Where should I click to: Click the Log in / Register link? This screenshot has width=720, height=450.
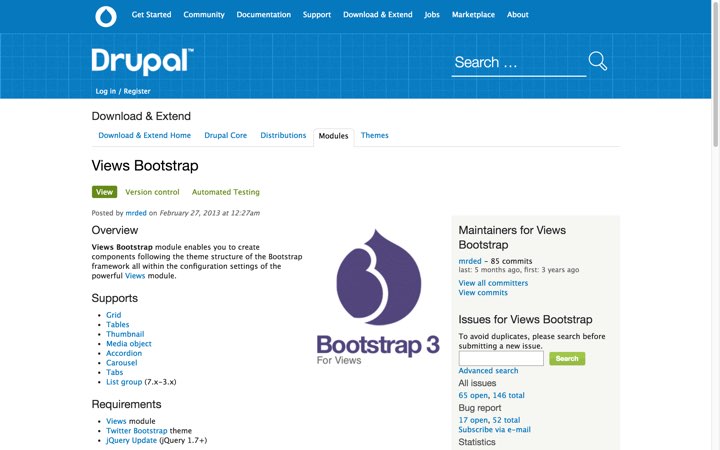pos(123,91)
